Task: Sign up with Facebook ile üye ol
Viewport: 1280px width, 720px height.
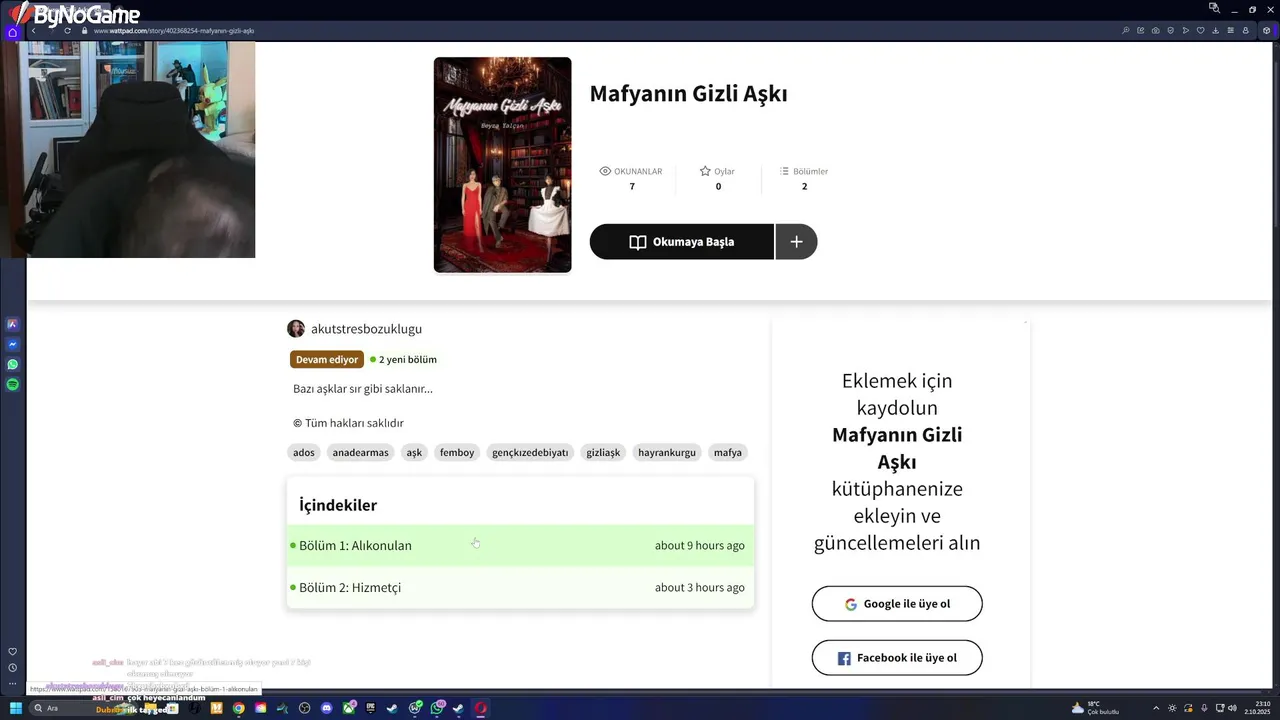Action: click(x=897, y=658)
